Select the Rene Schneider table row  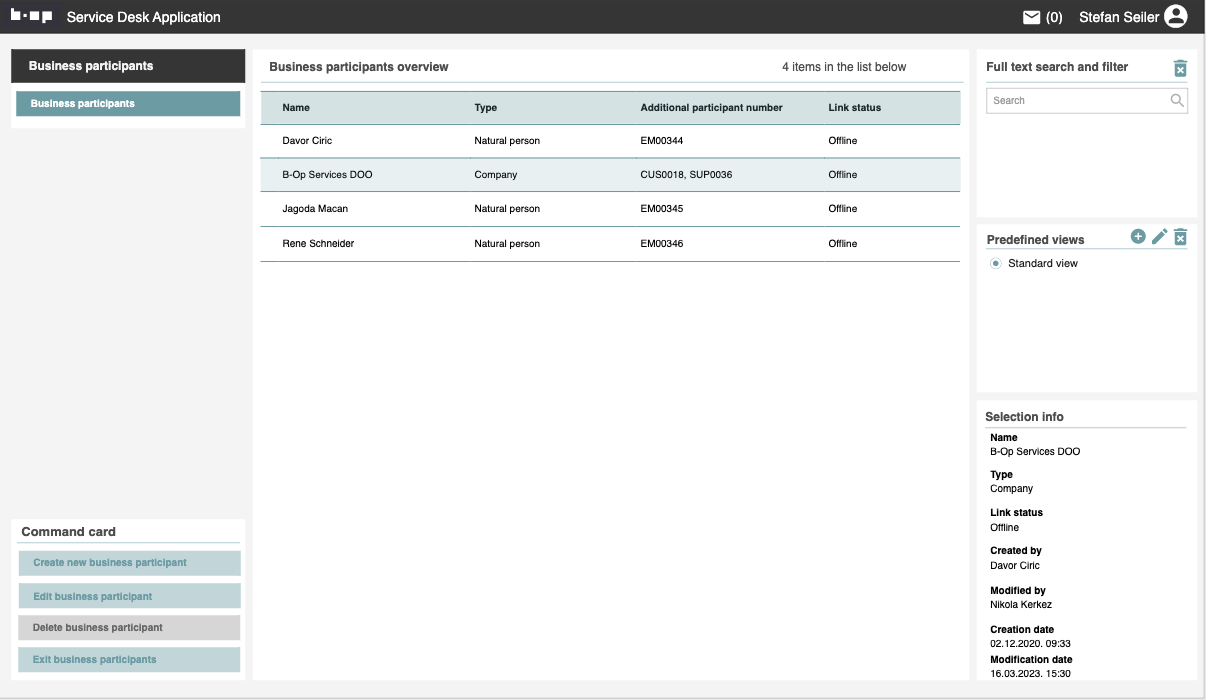click(610, 244)
